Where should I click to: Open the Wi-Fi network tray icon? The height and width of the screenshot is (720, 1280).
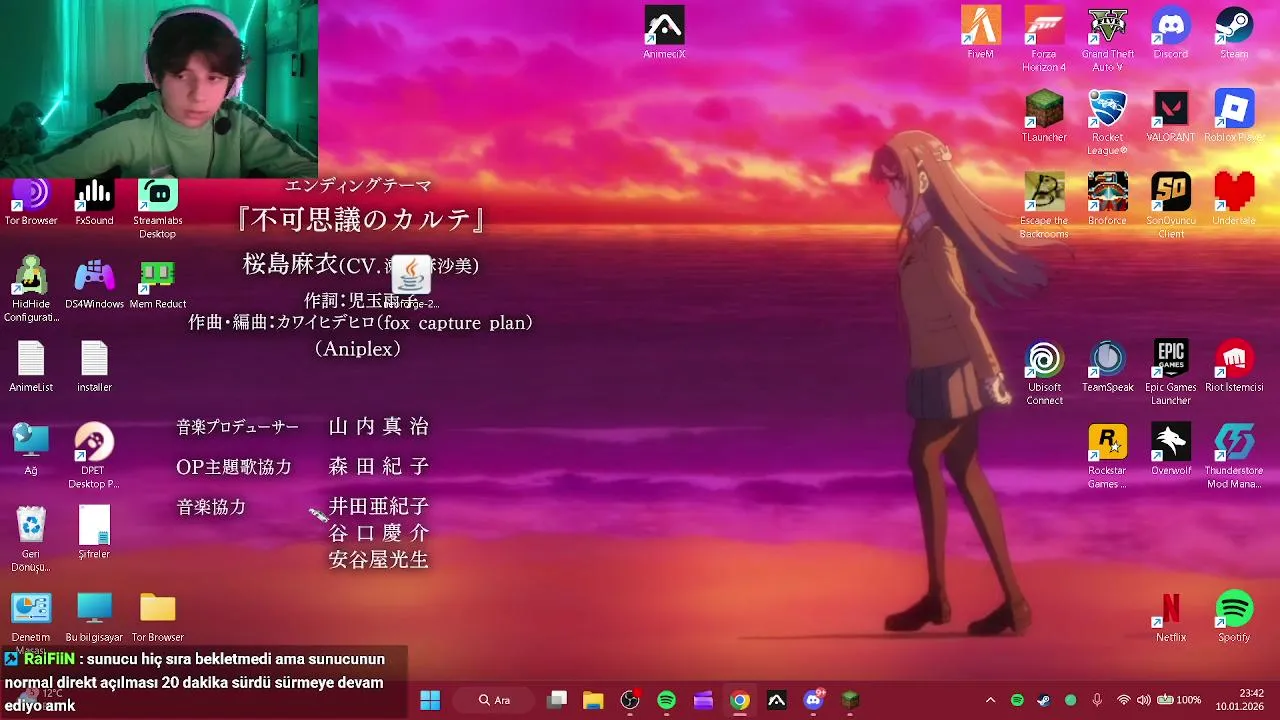(1124, 700)
